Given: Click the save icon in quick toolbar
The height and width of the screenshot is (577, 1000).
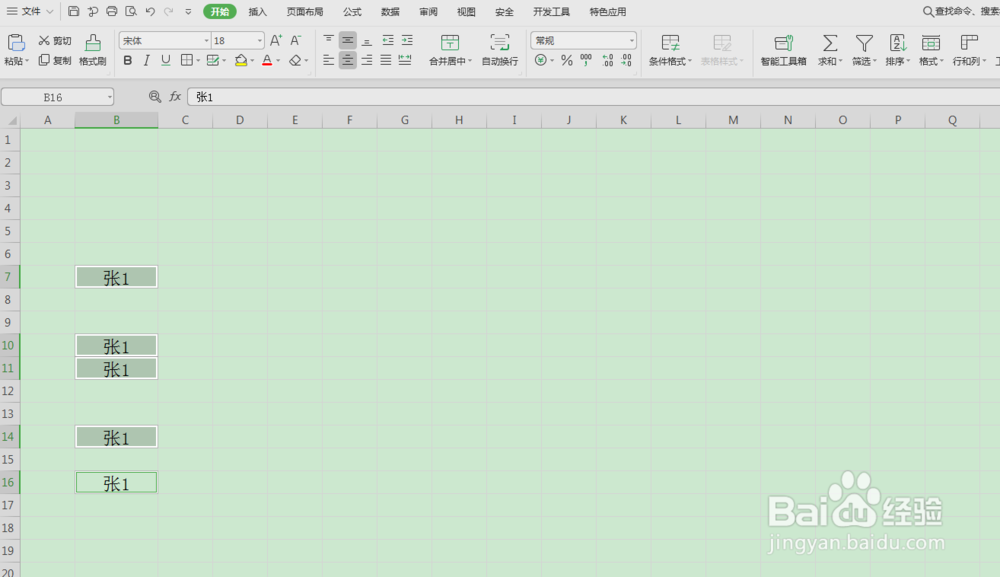Looking at the screenshot, I should click(x=73, y=11).
